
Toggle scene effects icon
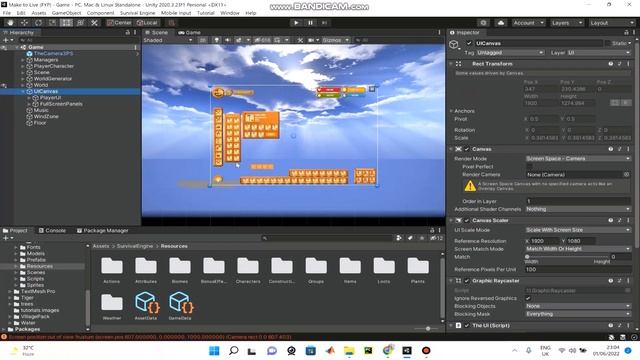click(x=239, y=40)
